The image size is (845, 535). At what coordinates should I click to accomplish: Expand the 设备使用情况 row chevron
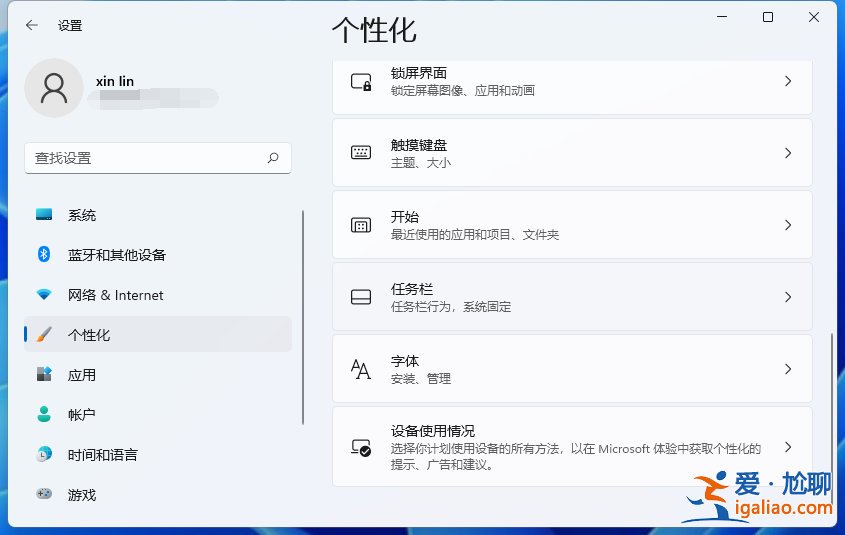click(x=788, y=447)
